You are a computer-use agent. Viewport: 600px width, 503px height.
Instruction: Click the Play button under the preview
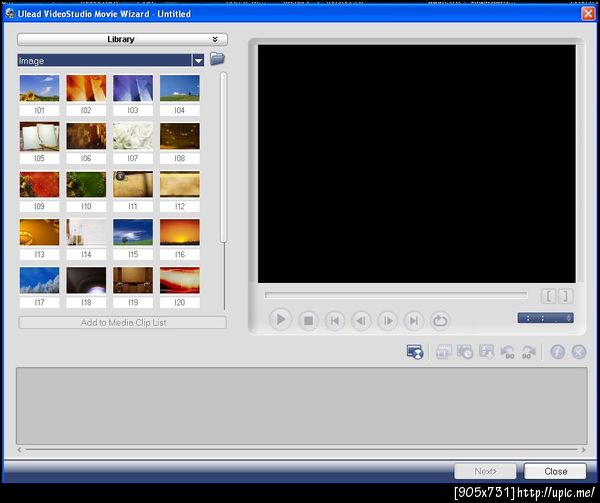281,321
